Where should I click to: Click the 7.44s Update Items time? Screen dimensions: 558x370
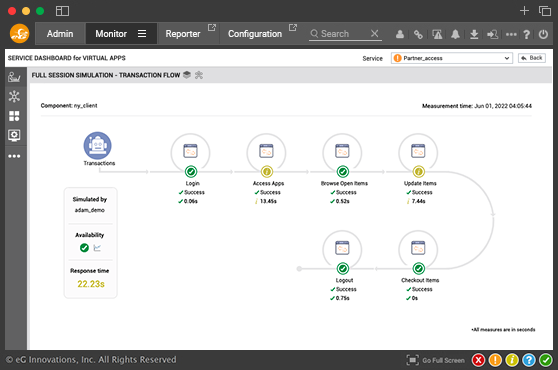[418, 201]
